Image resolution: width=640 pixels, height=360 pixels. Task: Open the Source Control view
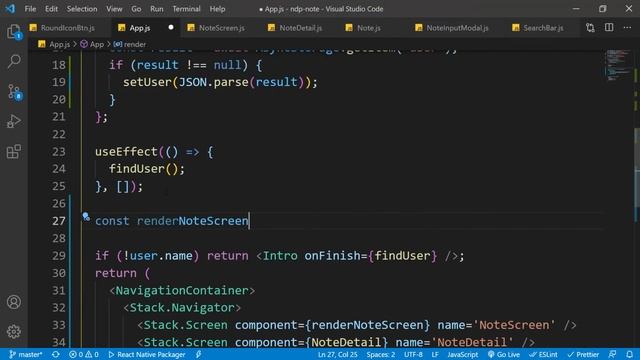click(x=15, y=92)
